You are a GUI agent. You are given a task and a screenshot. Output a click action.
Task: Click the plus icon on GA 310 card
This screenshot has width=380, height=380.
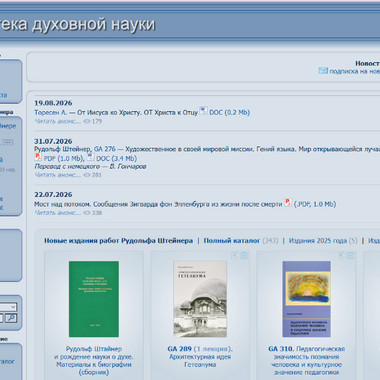(x=350, y=256)
